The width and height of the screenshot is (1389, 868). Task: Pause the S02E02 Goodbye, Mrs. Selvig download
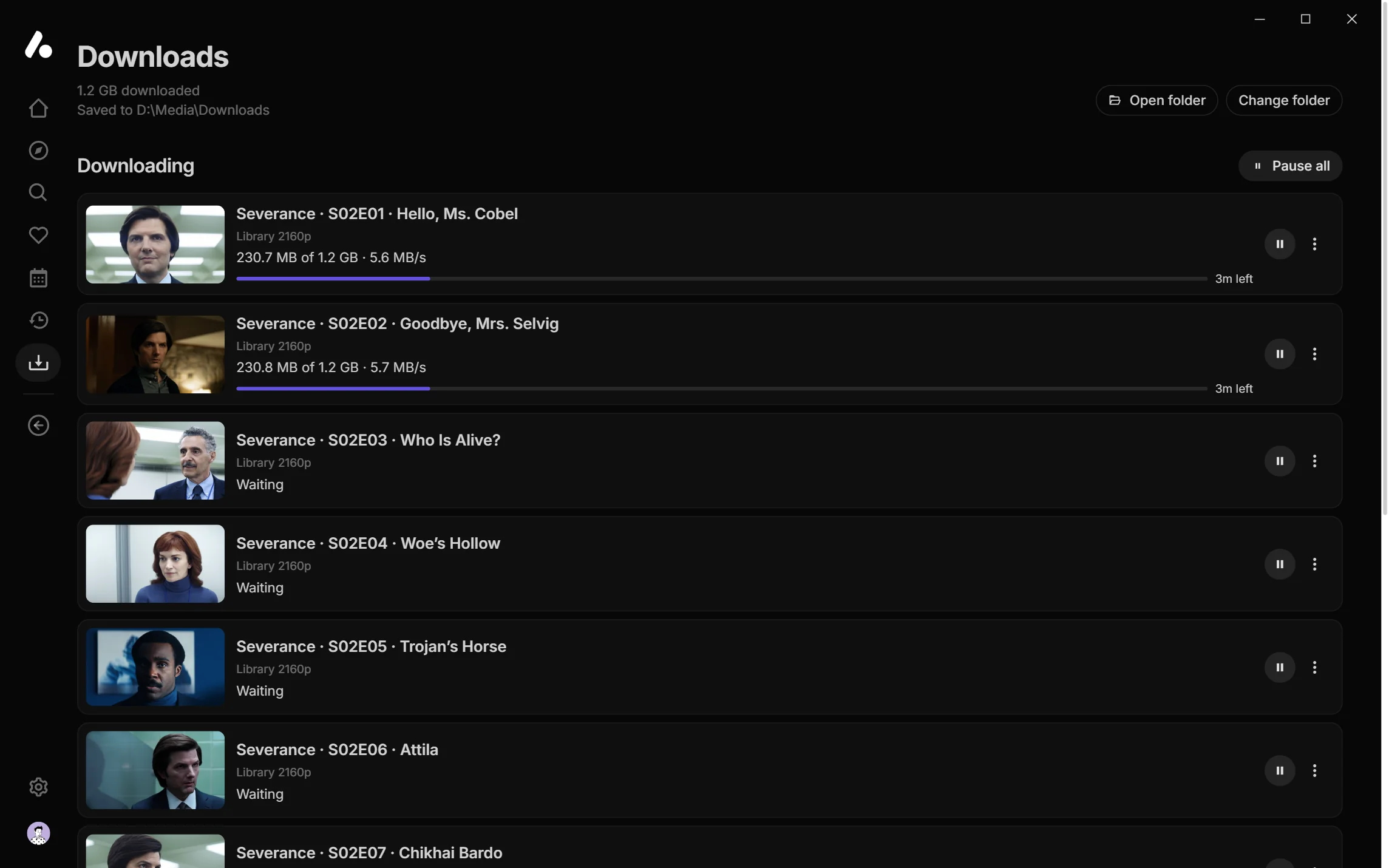tap(1280, 354)
